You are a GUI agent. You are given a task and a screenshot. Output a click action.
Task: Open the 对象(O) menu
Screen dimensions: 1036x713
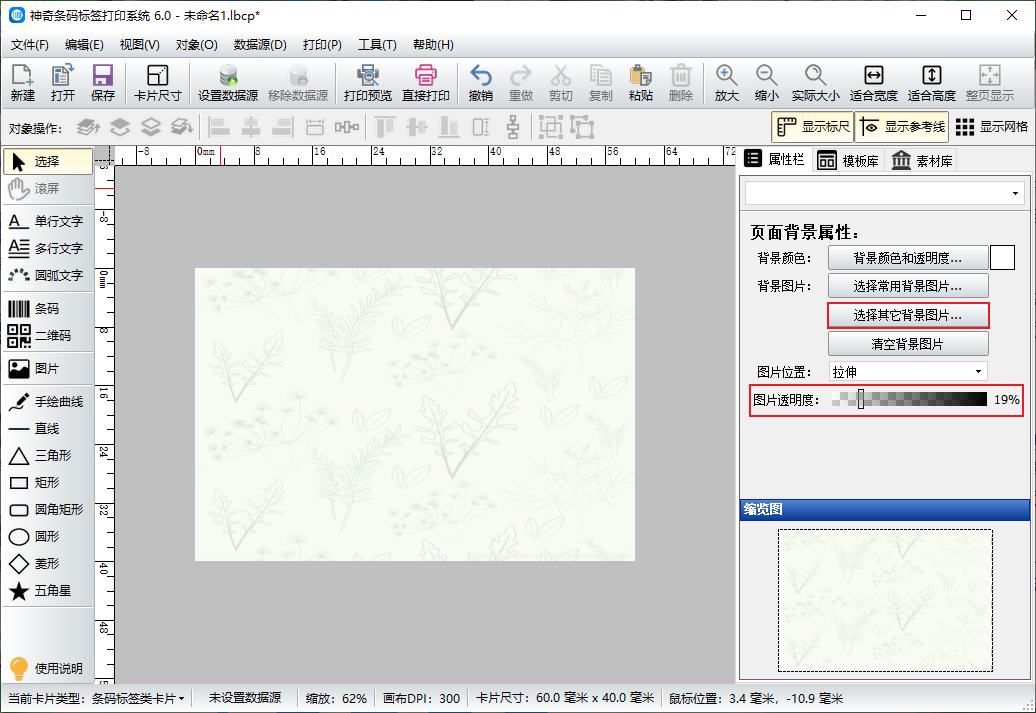(196, 45)
